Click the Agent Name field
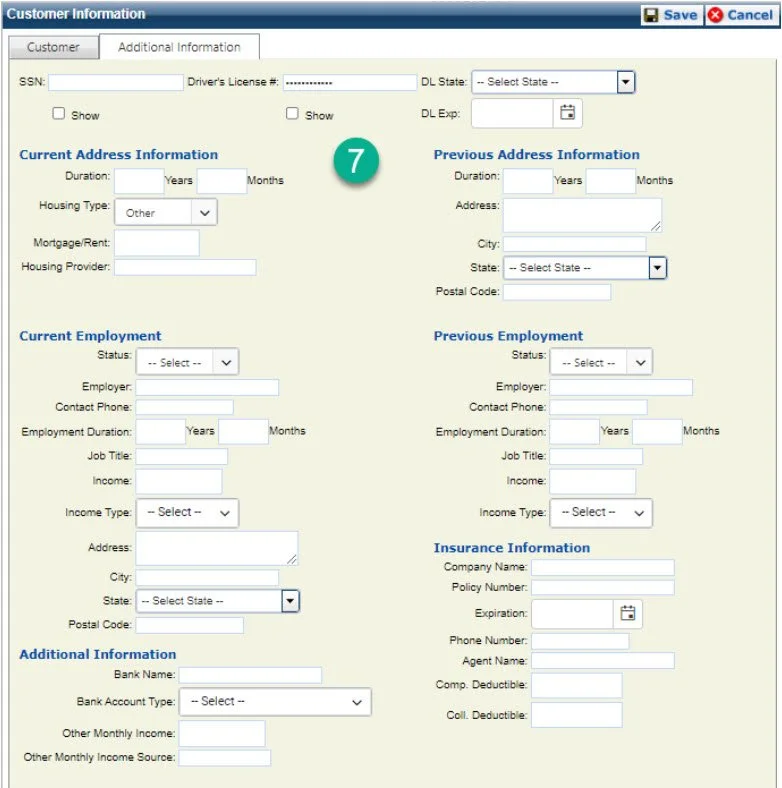This screenshot has height=788, width=782. click(603, 660)
